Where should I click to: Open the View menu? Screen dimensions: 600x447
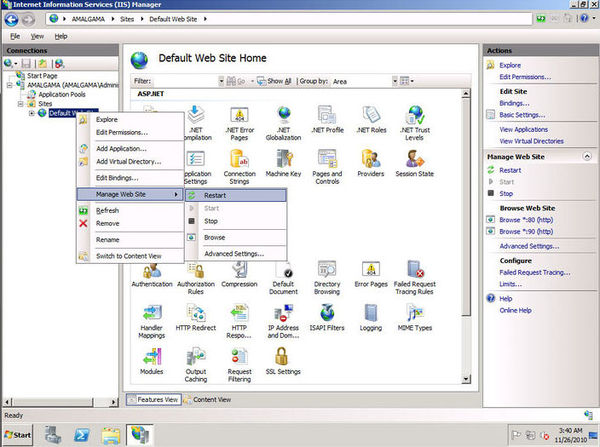[37, 36]
